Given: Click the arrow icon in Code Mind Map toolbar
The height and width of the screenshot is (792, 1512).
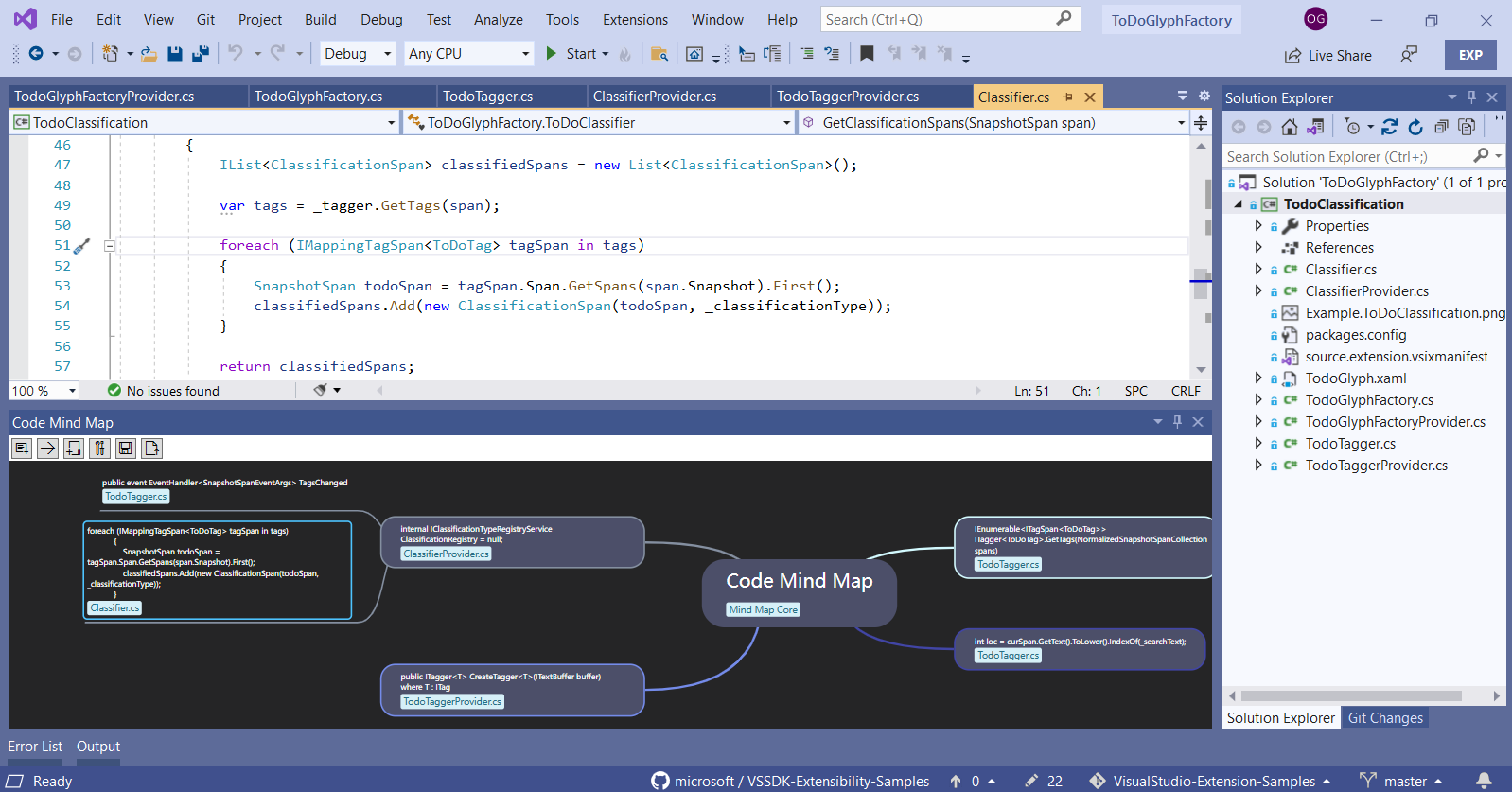Looking at the screenshot, I should click(47, 449).
